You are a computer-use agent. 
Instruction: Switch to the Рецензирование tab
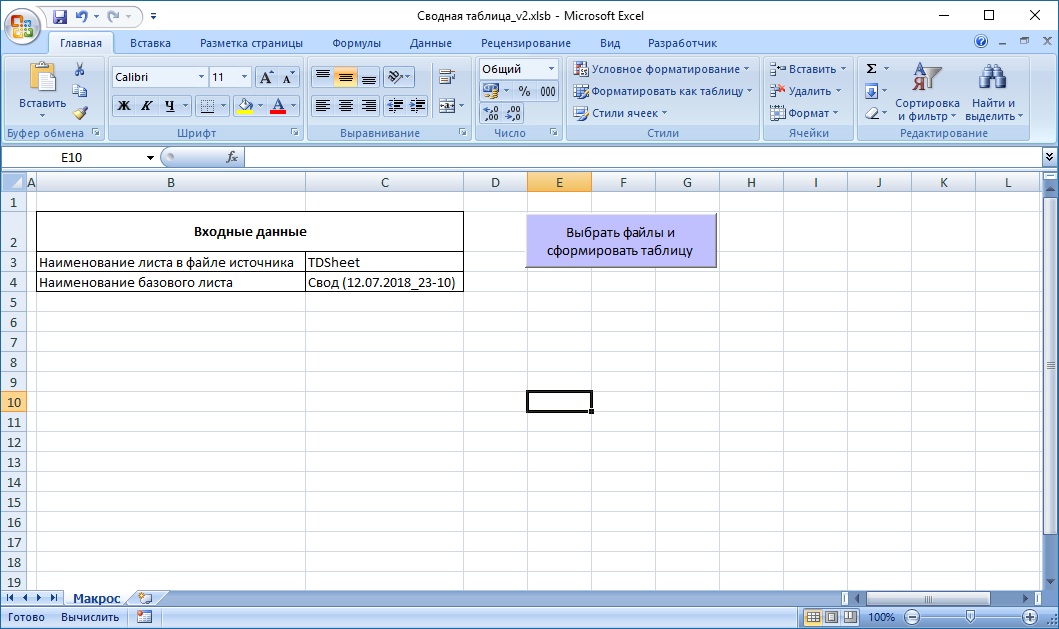click(525, 43)
